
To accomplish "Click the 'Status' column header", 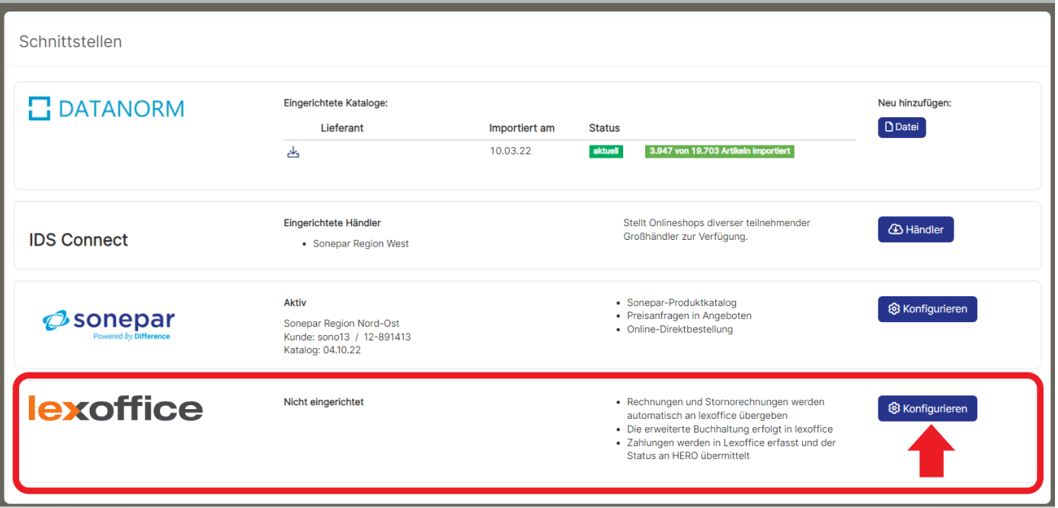I will pyautogui.click(x=604, y=128).
